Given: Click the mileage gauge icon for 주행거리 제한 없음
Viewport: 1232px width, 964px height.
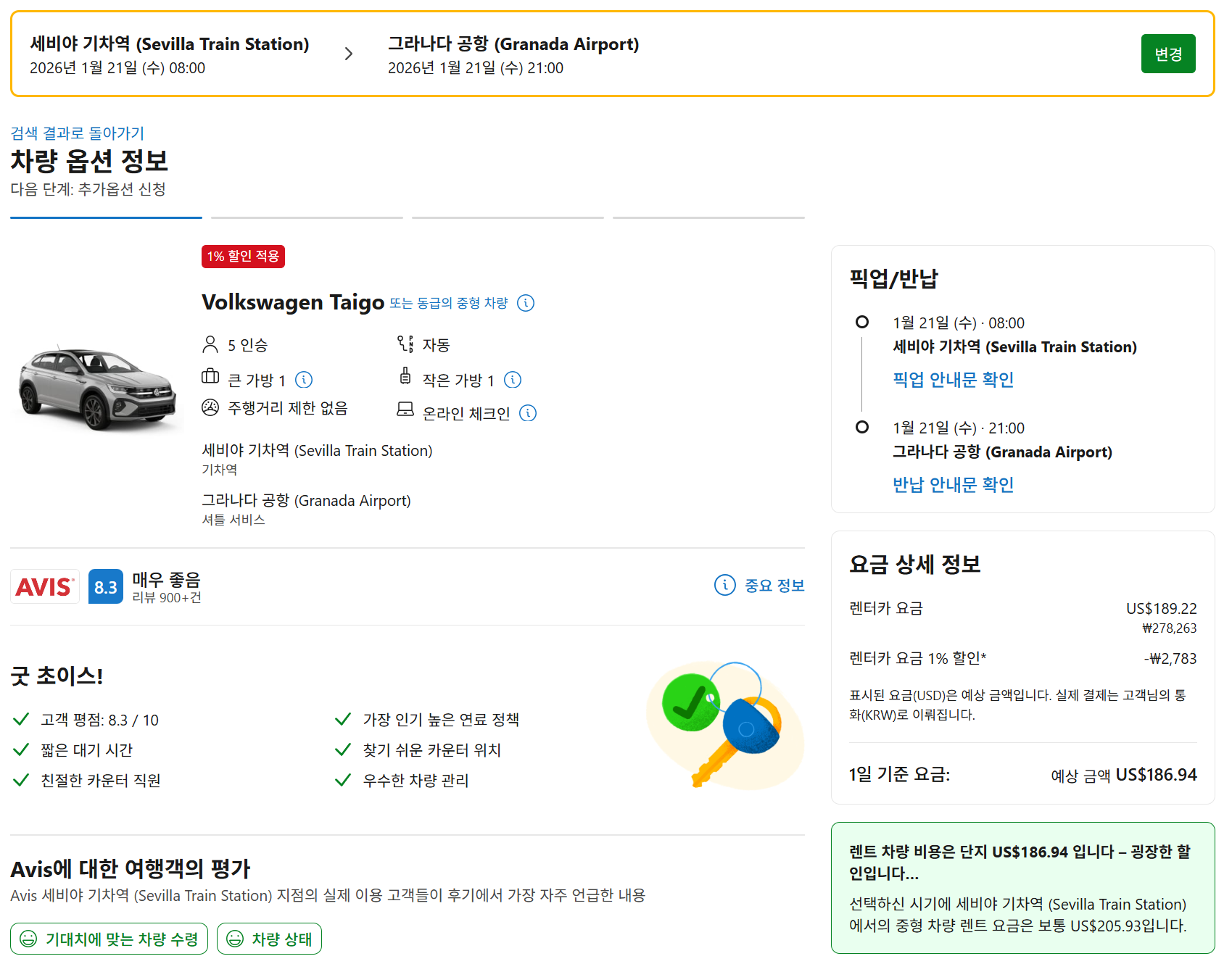Looking at the screenshot, I should pos(210,407).
